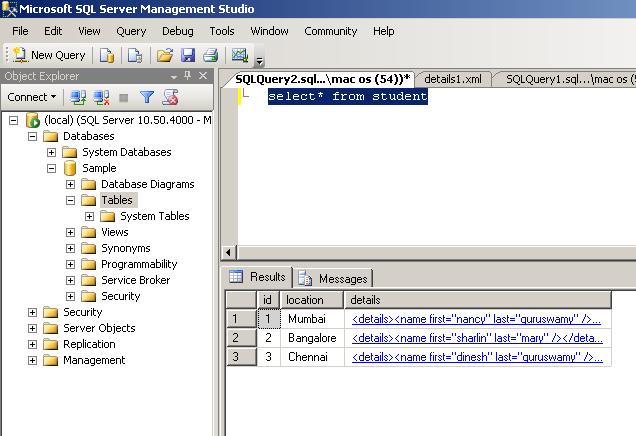Image resolution: width=636 pixels, height=436 pixels.
Task: Click the query editor scroll-left arrow
Action: pyautogui.click(x=228, y=252)
